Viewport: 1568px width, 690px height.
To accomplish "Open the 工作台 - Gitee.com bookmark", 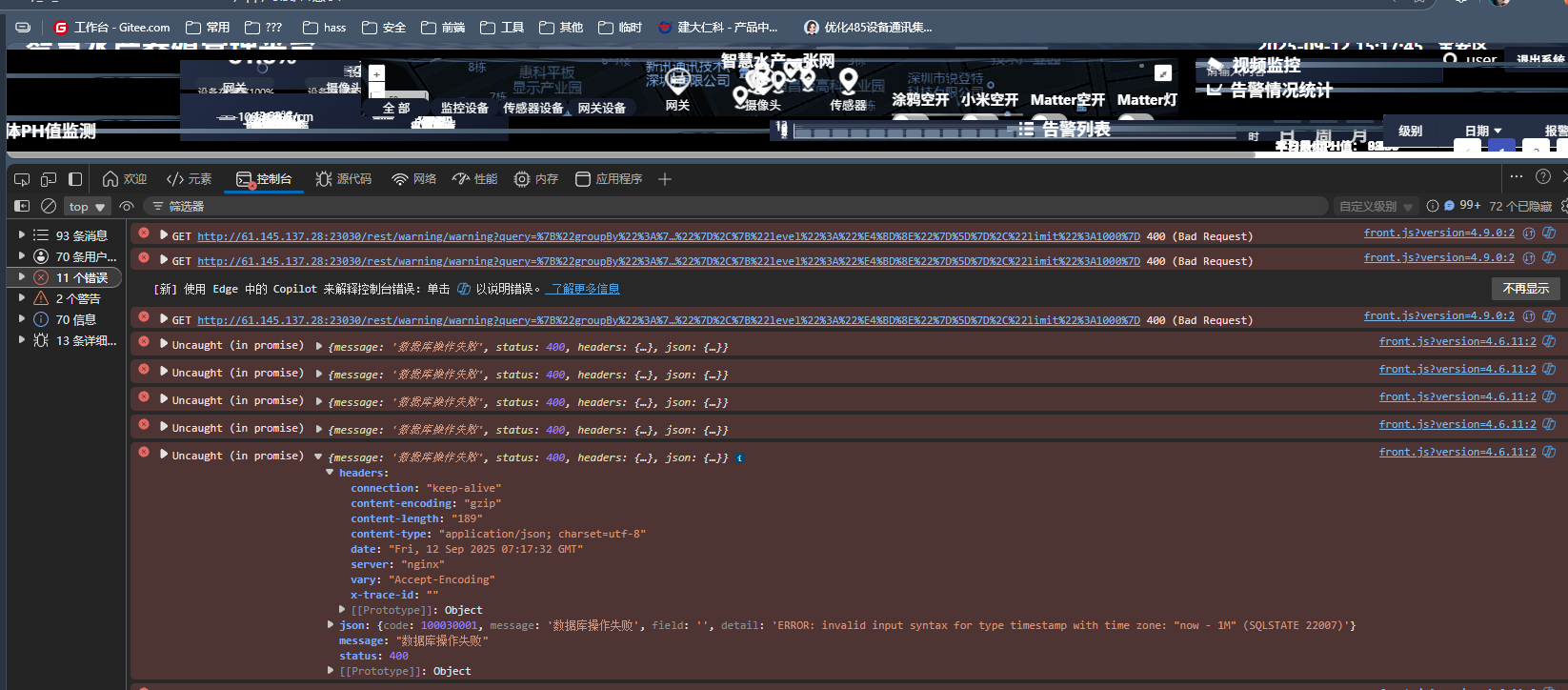I will (x=111, y=28).
